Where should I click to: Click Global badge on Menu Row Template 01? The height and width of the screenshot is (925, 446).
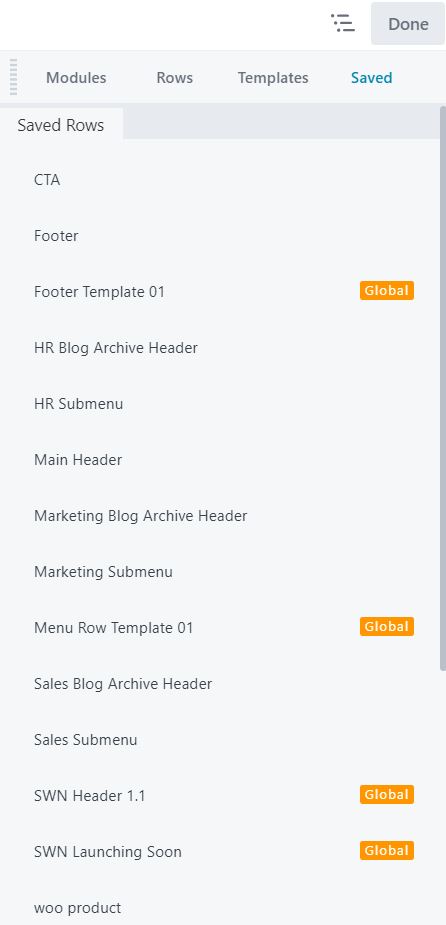pos(387,626)
